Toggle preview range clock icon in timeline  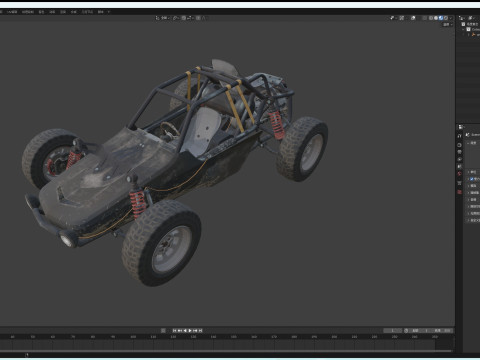click(406, 330)
